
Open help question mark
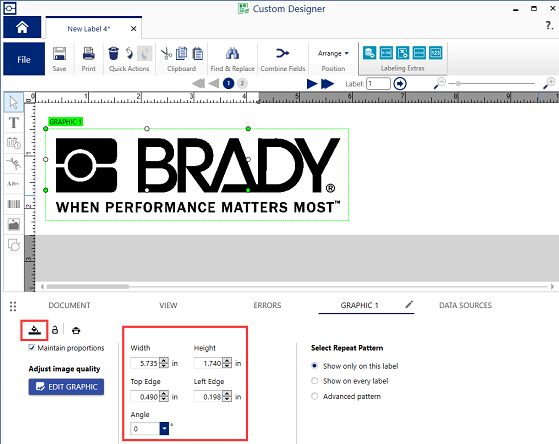pos(549,25)
